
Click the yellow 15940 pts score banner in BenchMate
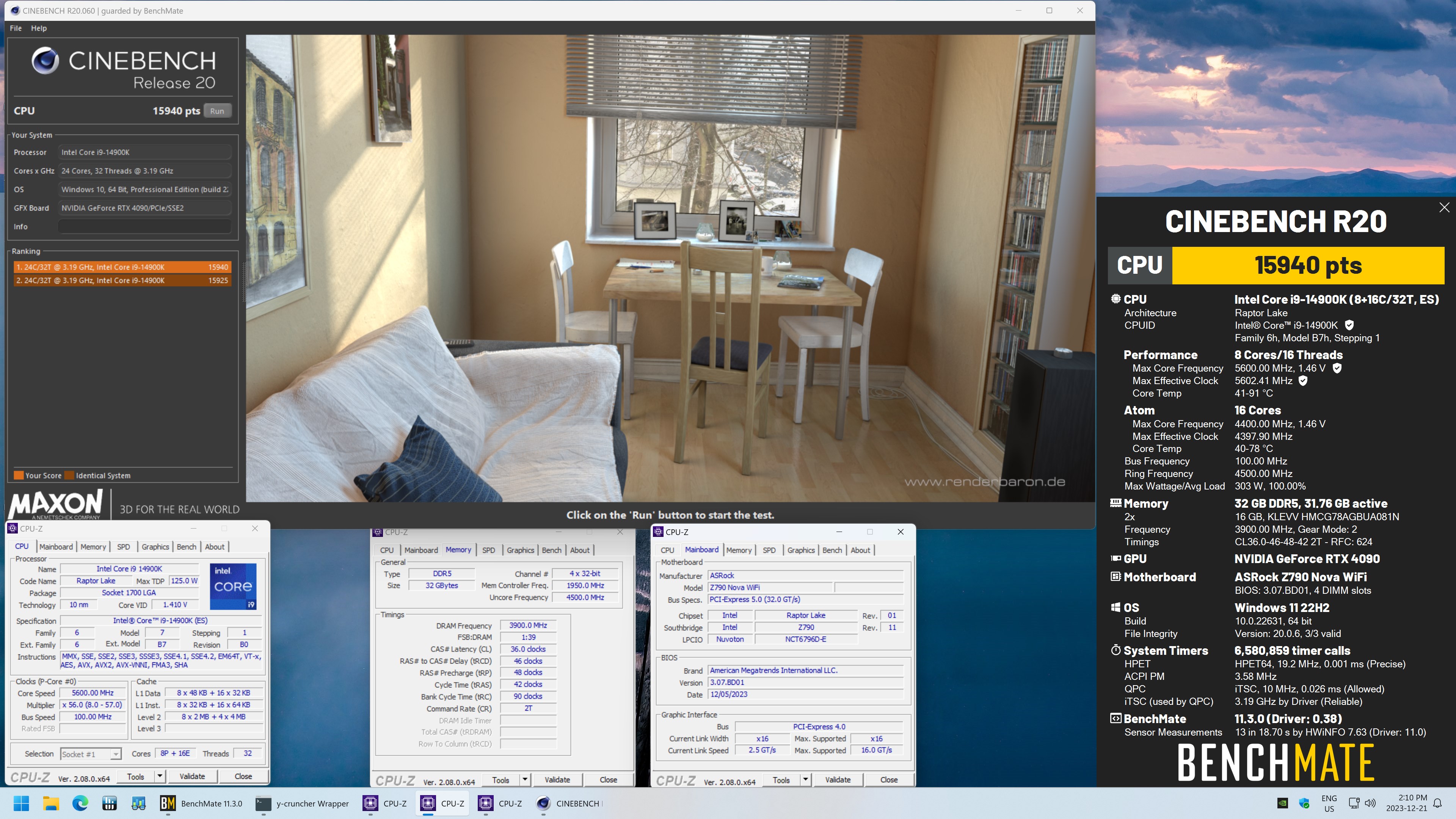point(1308,265)
